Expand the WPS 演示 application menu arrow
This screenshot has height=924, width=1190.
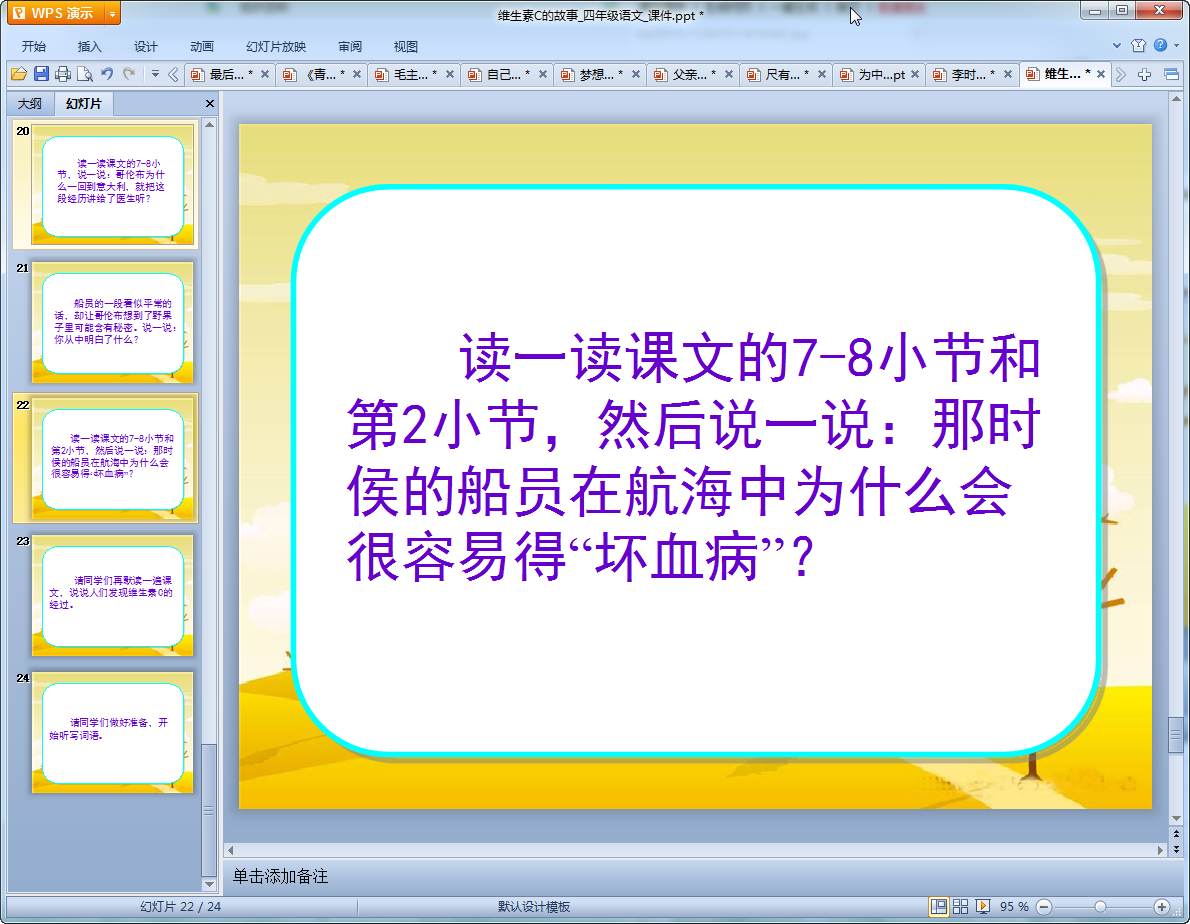112,14
